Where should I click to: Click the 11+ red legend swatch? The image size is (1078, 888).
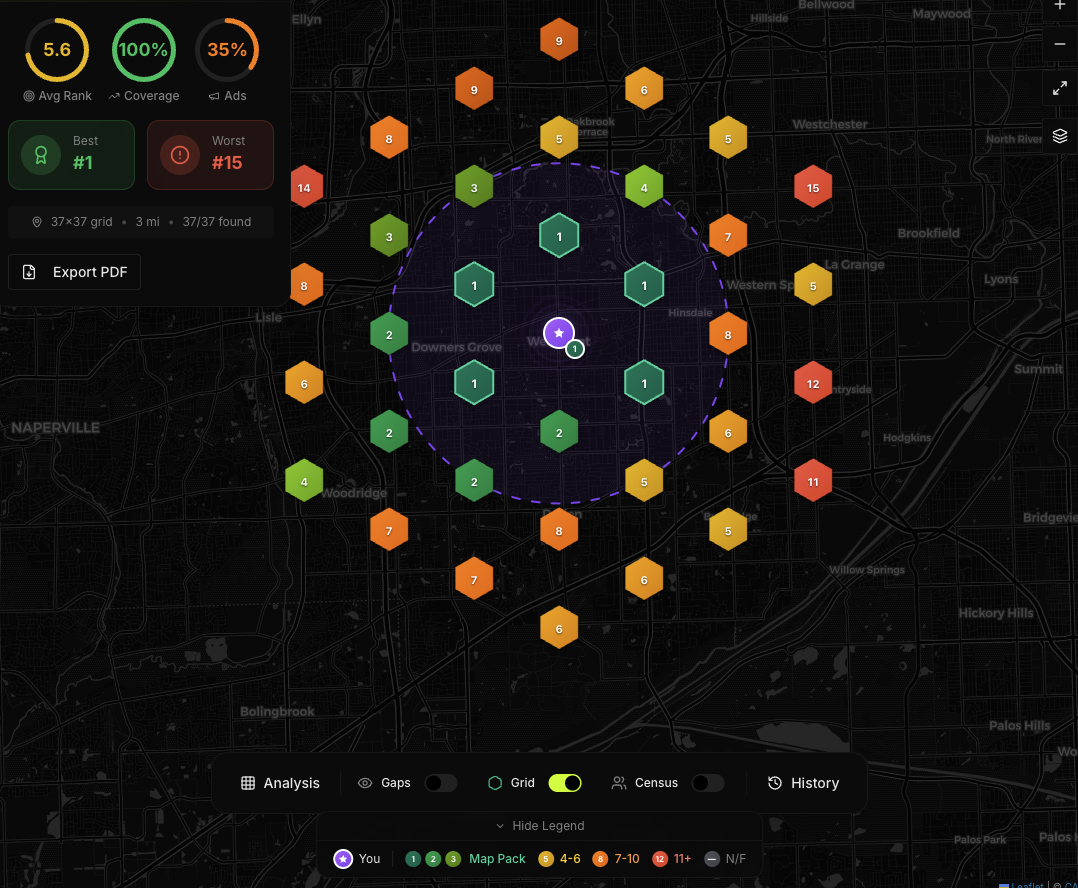pyautogui.click(x=659, y=858)
